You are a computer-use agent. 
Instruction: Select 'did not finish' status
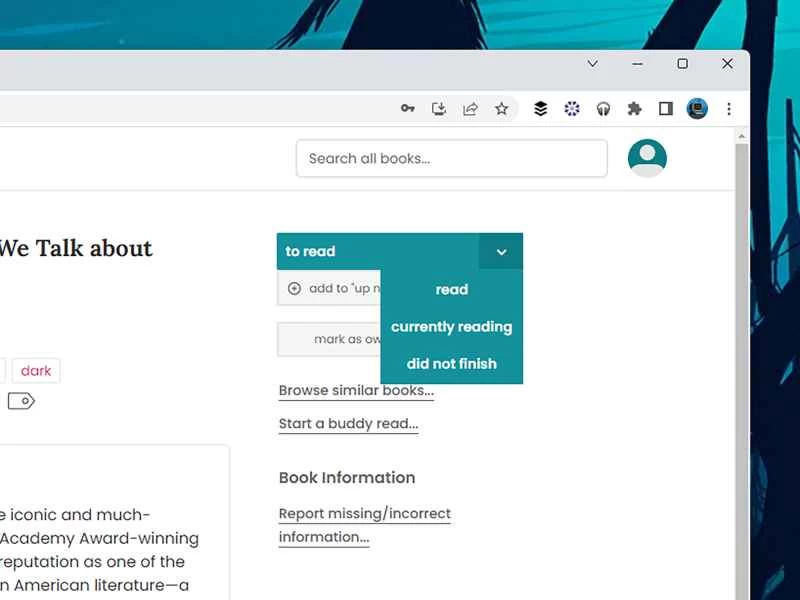coord(451,363)
